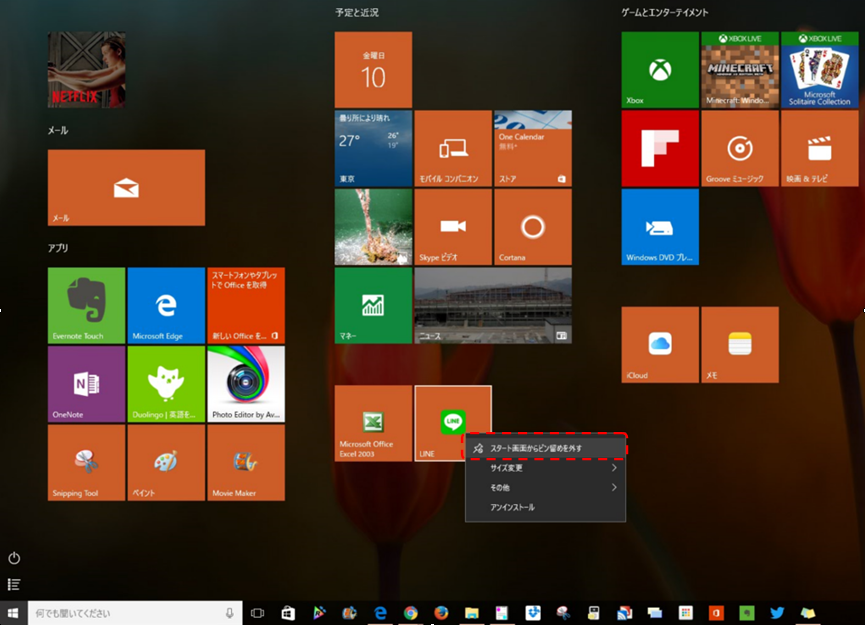This screenshot has width=865, height=625.
Task: Launch the Movie Maker tile
Action: point(246,463)
